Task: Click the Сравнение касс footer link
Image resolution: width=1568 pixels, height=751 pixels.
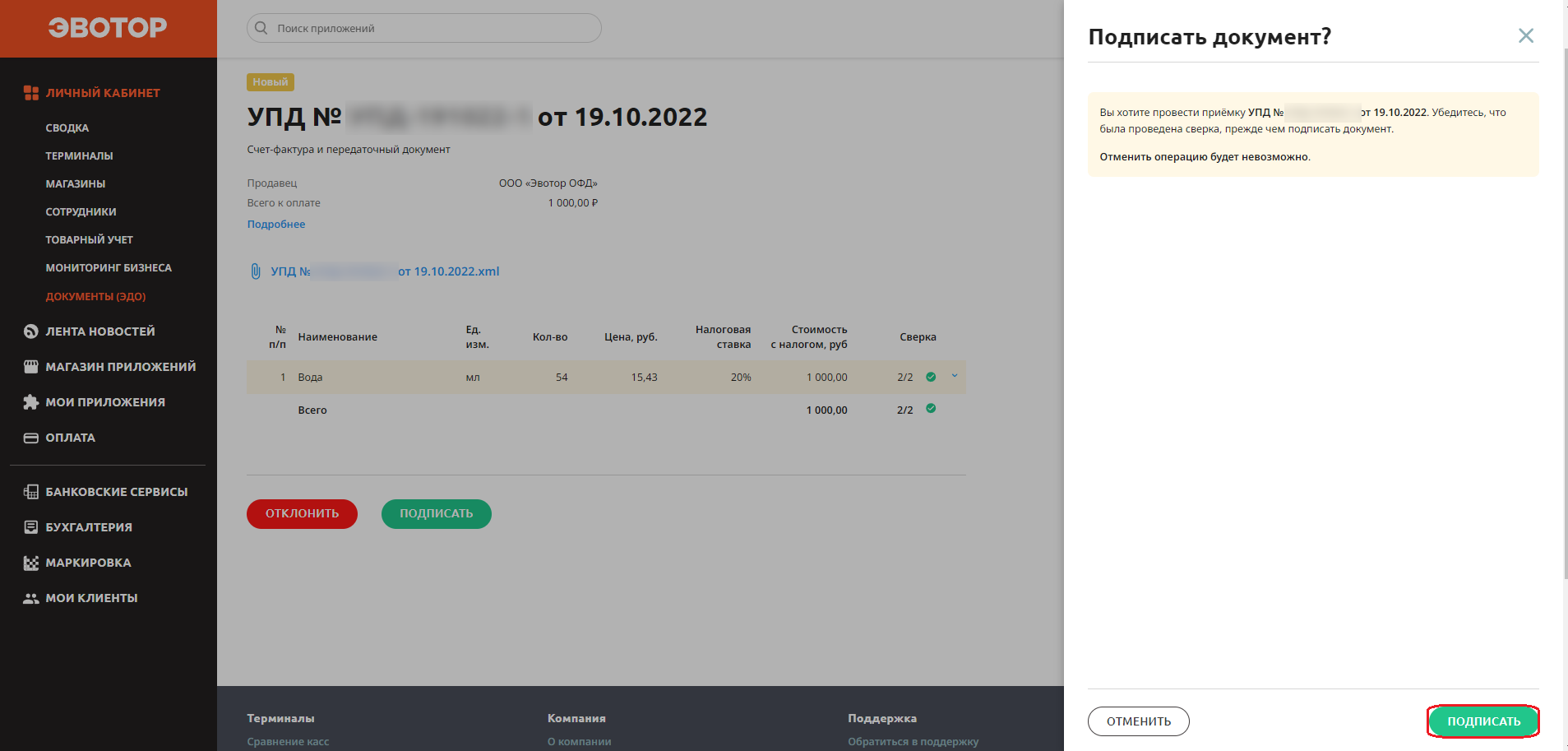Action: pyautogui.click(x=288, y=742)
